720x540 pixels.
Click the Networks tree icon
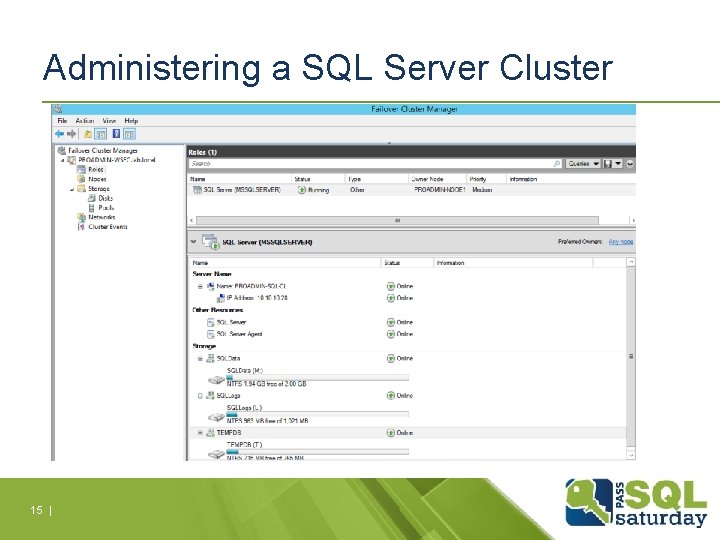click(x=81, y=217)
